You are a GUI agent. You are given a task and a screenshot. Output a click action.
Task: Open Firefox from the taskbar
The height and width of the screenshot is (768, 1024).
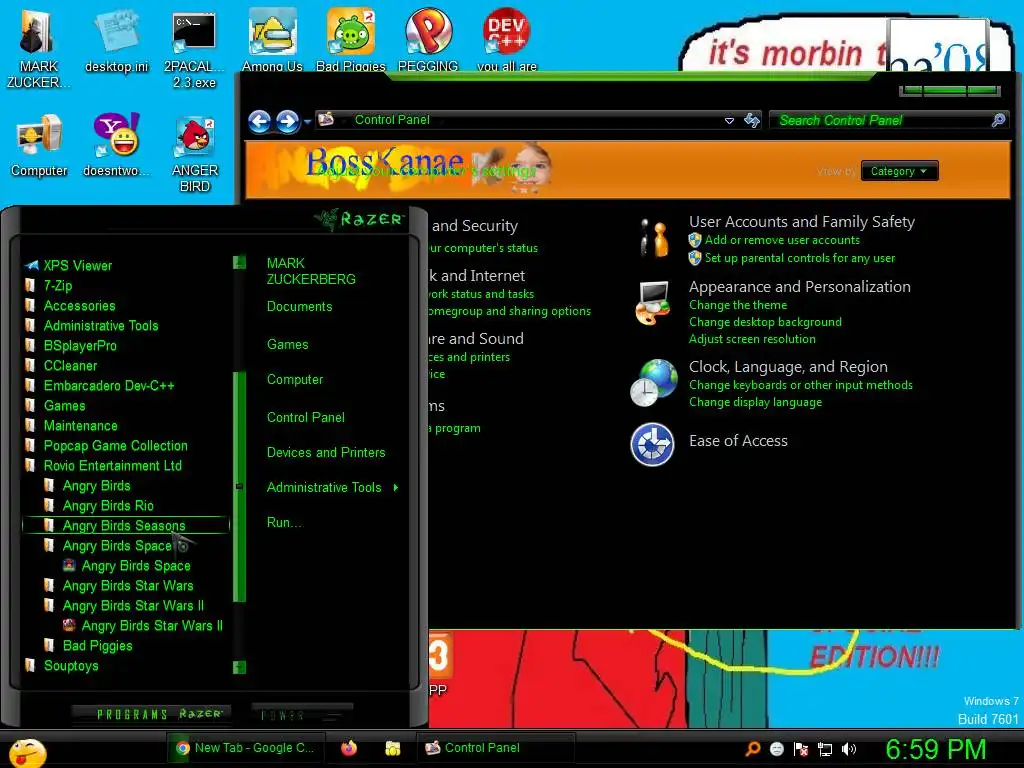349,748
